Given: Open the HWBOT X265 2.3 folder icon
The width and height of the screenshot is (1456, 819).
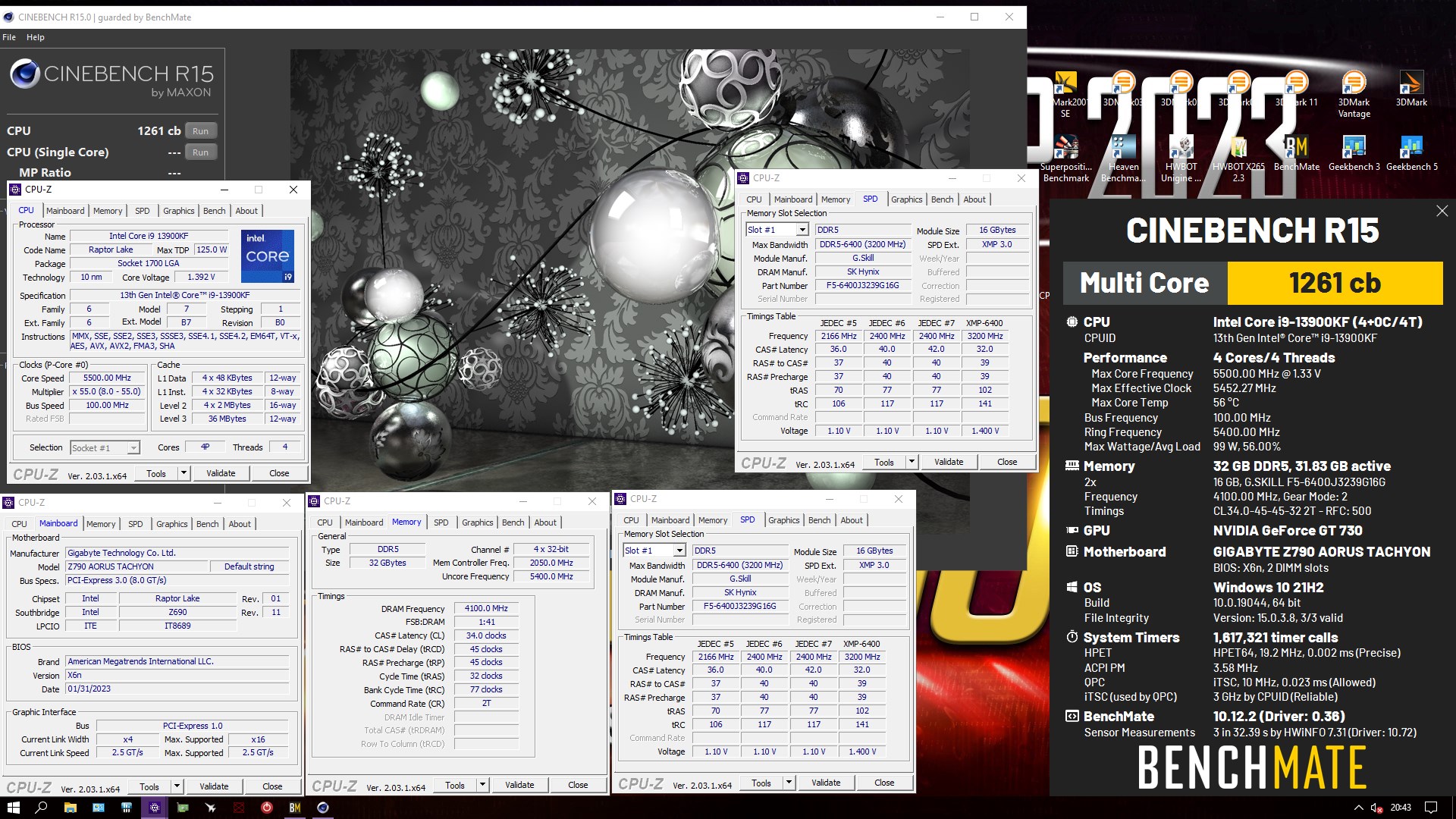Looking at the screenshot, I should tap(1238, 158).
